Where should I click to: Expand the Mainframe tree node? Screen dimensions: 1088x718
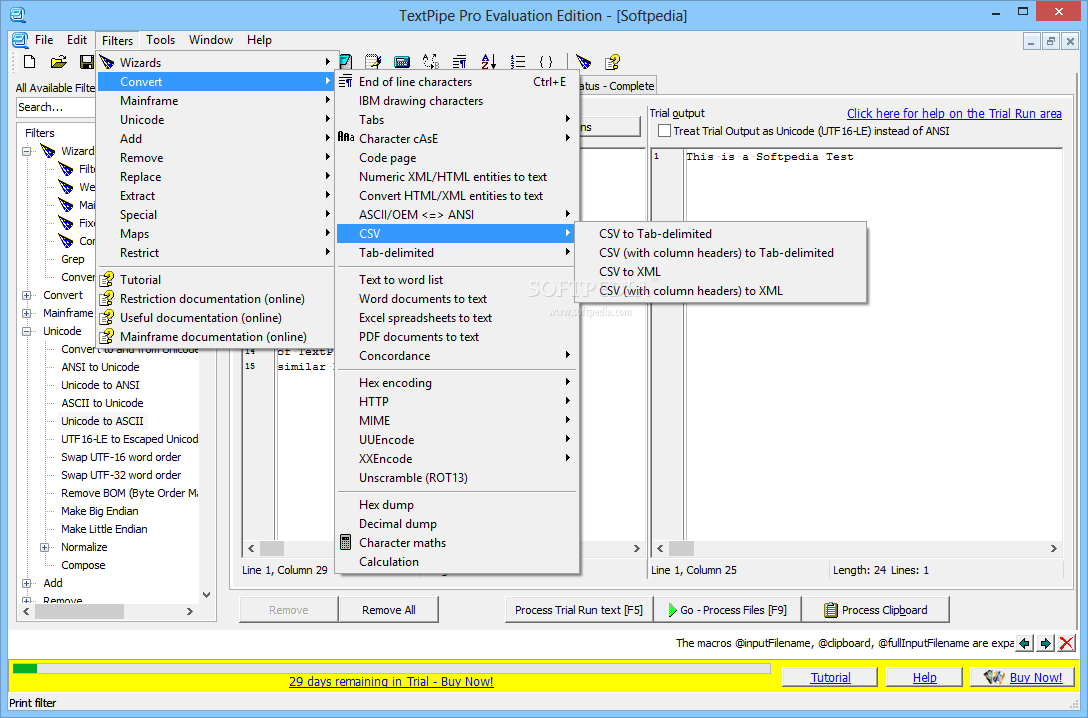(27, 313)
